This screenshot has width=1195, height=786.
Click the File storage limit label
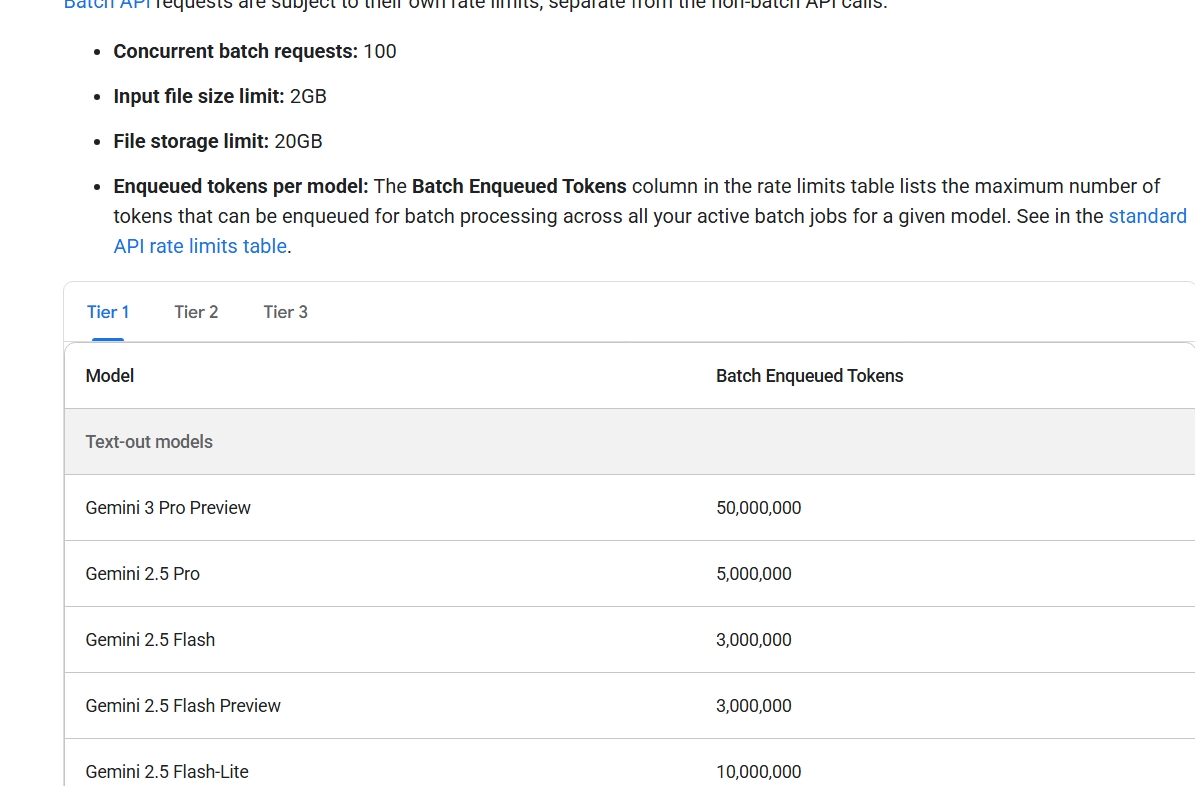pos(191,141)
